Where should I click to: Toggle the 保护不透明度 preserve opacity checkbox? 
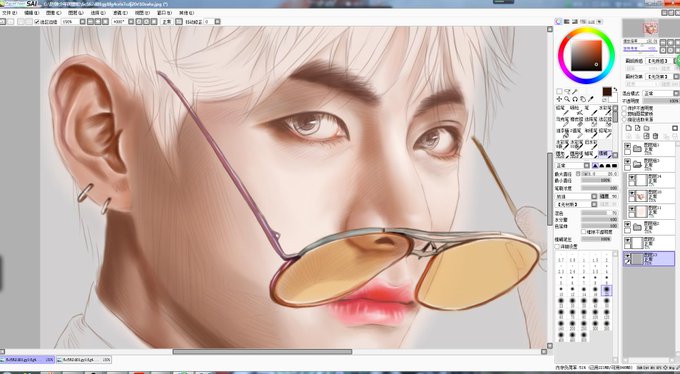click(x=624, y=108)
